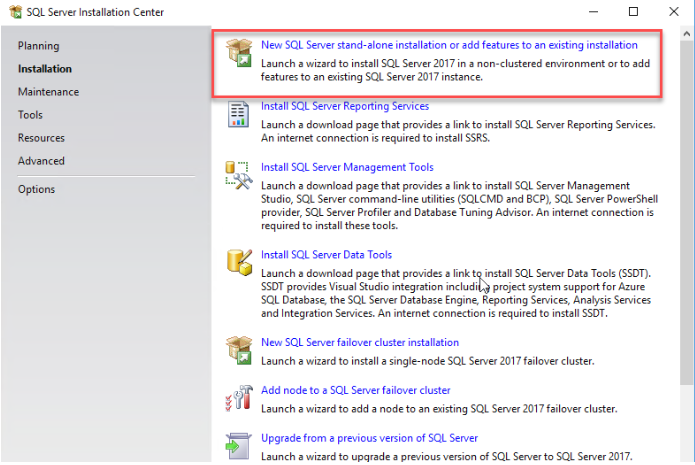This screenshot has width=695, height=465.
Task: Close the SQL Server Installation Center window
Action: [674, 12]
